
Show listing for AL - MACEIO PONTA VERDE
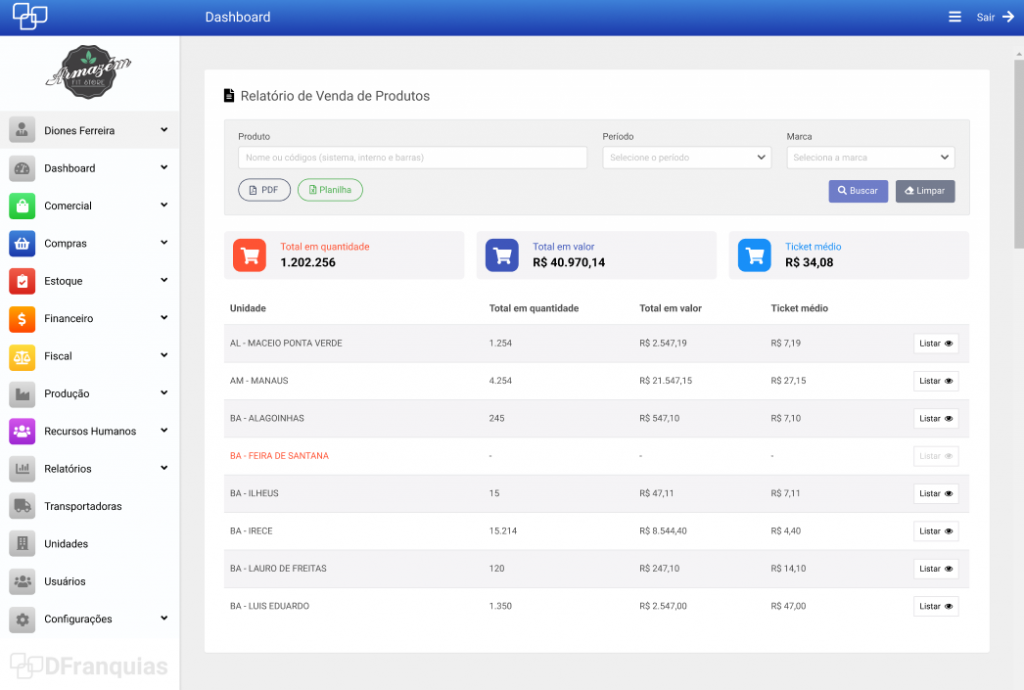pyautogui.click(x=935, y=343)
